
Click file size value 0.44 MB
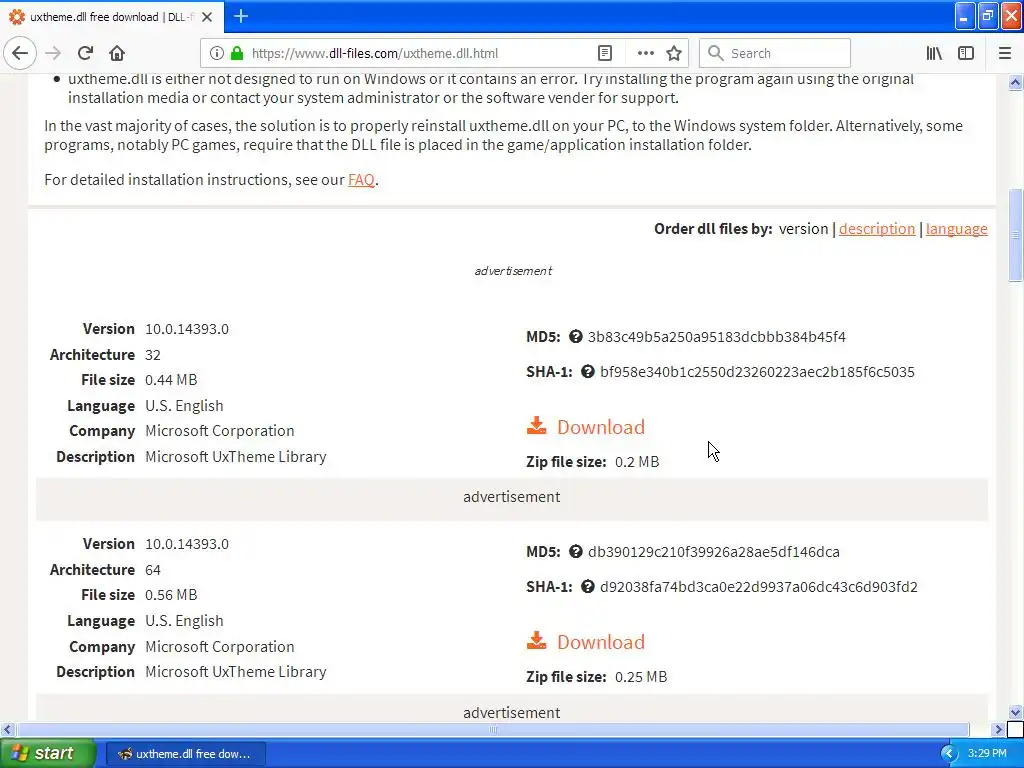pos(171,380)
